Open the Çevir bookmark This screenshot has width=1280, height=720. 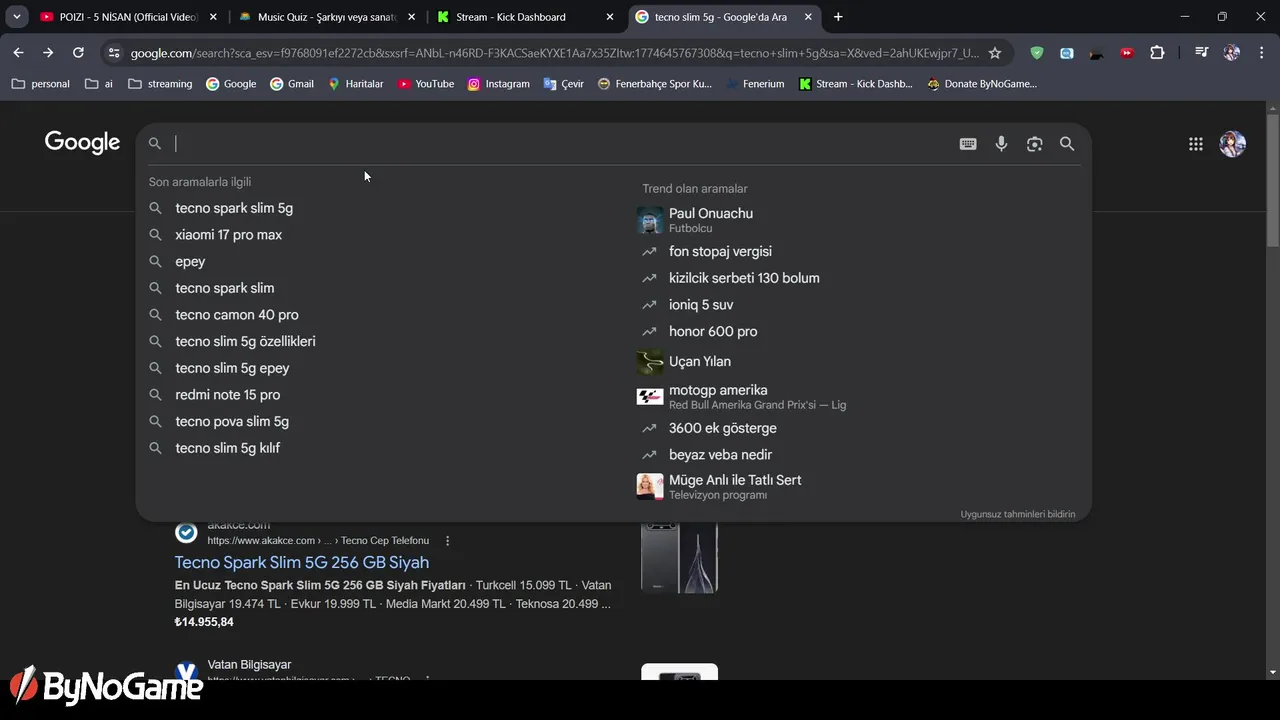[x=564, y=84]
